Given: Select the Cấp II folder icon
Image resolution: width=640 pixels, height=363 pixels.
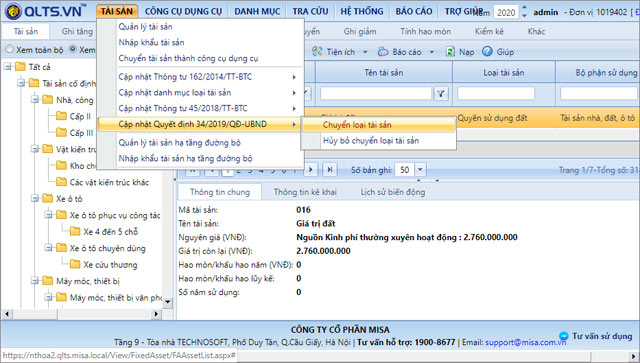Looking at the screenshot, I should tap(62, 116).
